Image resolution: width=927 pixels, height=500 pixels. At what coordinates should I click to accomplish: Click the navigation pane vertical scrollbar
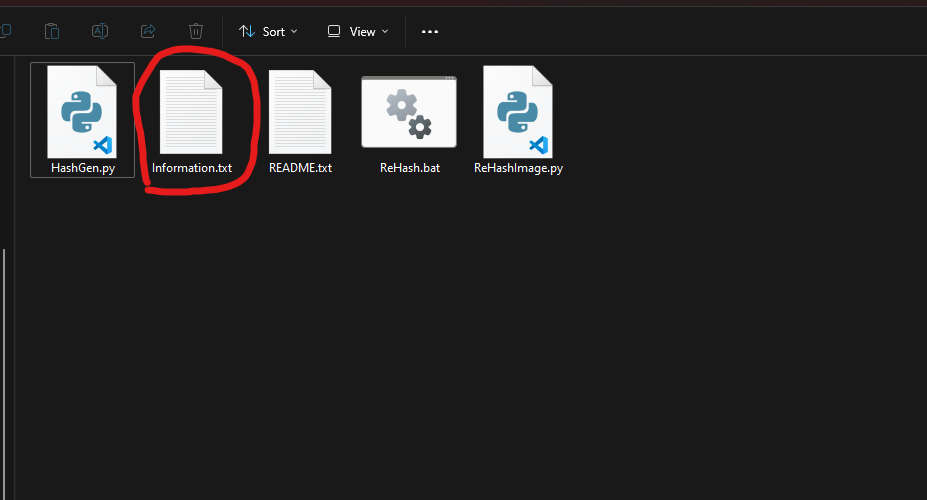pos(4,374)
